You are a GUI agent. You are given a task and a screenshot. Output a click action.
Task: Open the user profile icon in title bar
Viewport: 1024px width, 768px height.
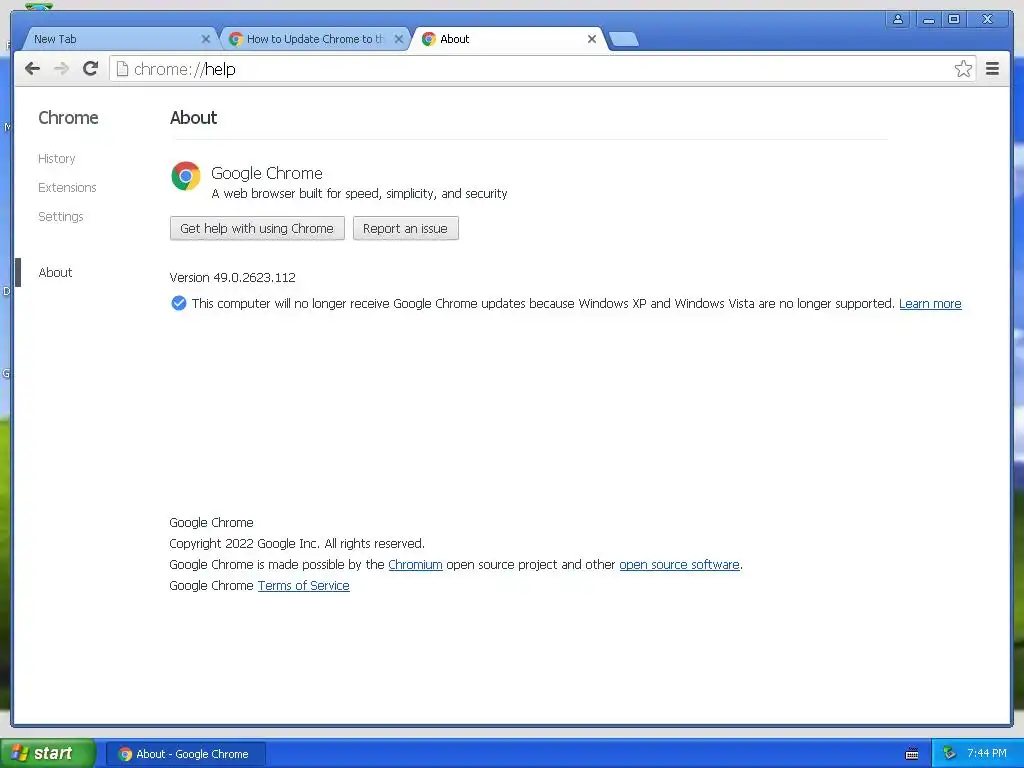(898, 19)
